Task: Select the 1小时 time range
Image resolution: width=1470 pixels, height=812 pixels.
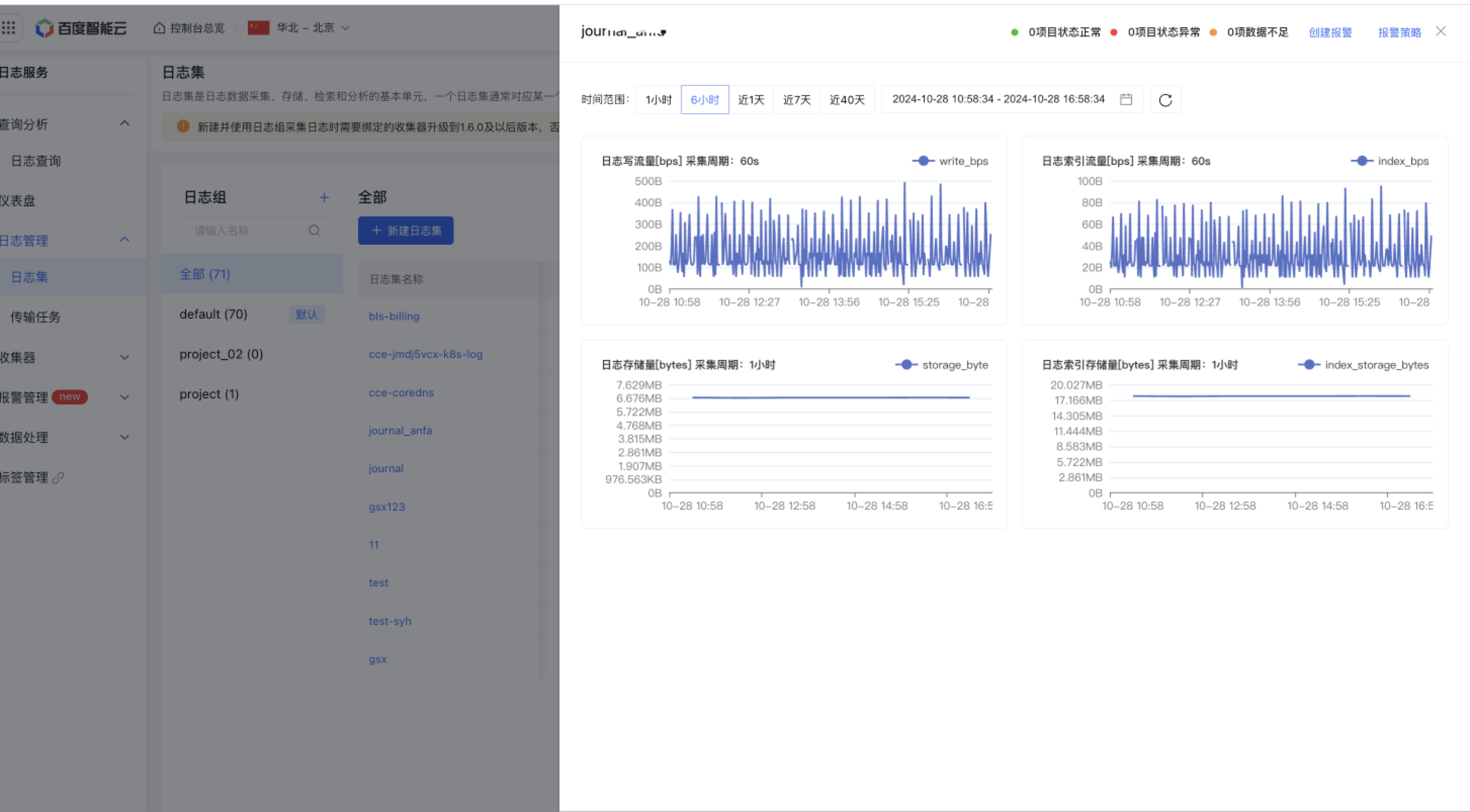Action: point(659,99)
